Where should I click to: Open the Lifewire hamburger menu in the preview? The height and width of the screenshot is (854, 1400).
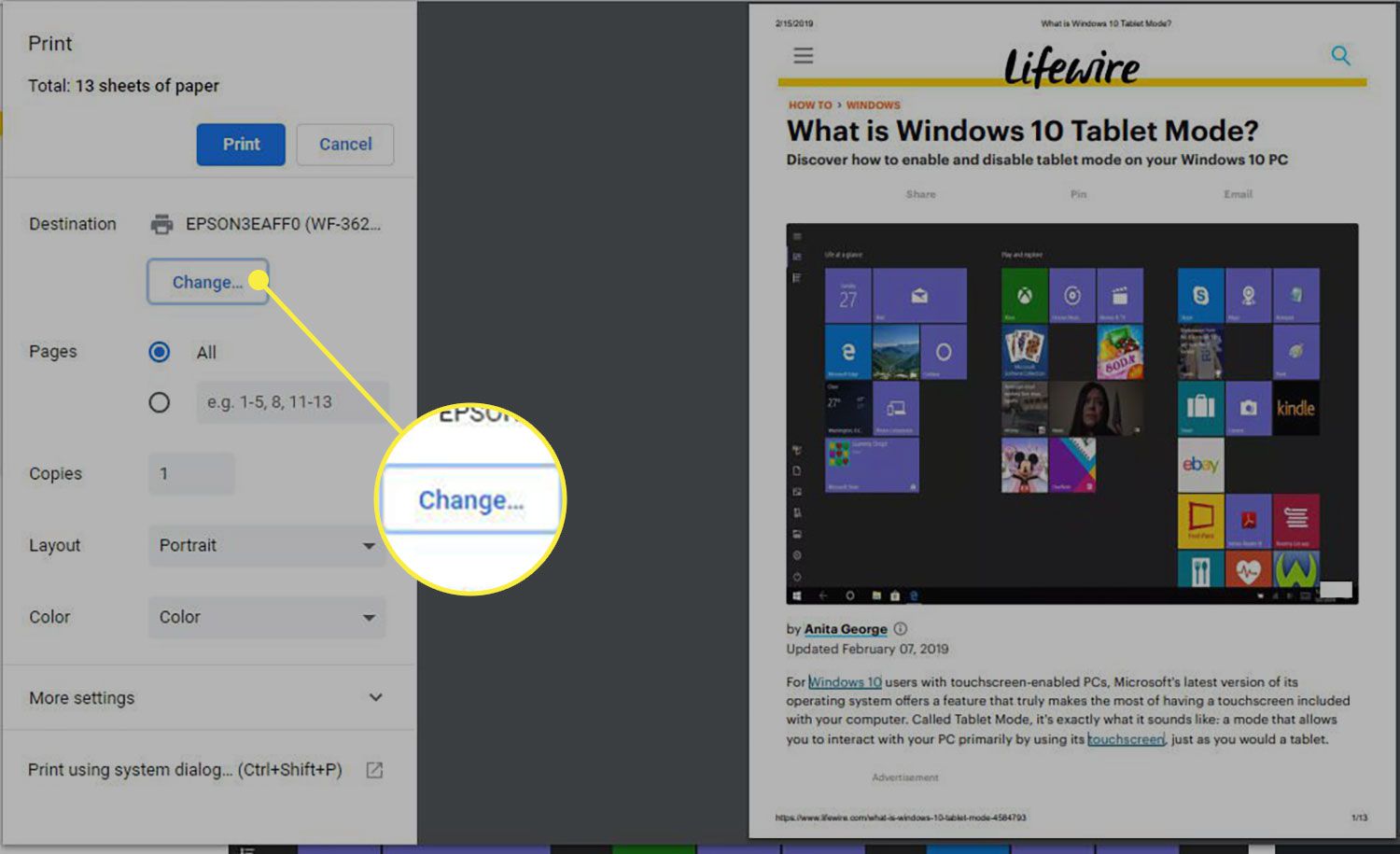804,56
